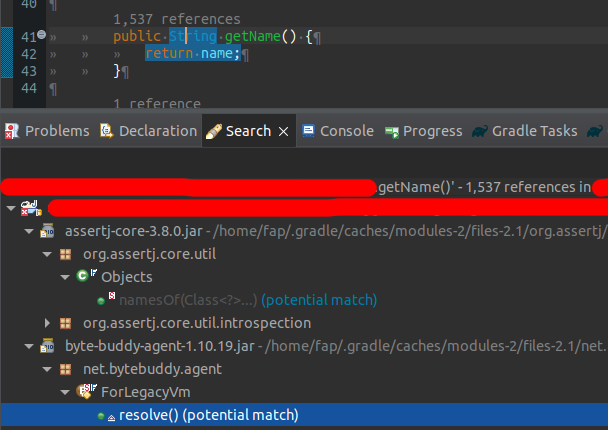Screen dimensions: 608x430
Task: Collapse the byte-buddy-agent-1.10.19.jar node
Action: point(29,346)
